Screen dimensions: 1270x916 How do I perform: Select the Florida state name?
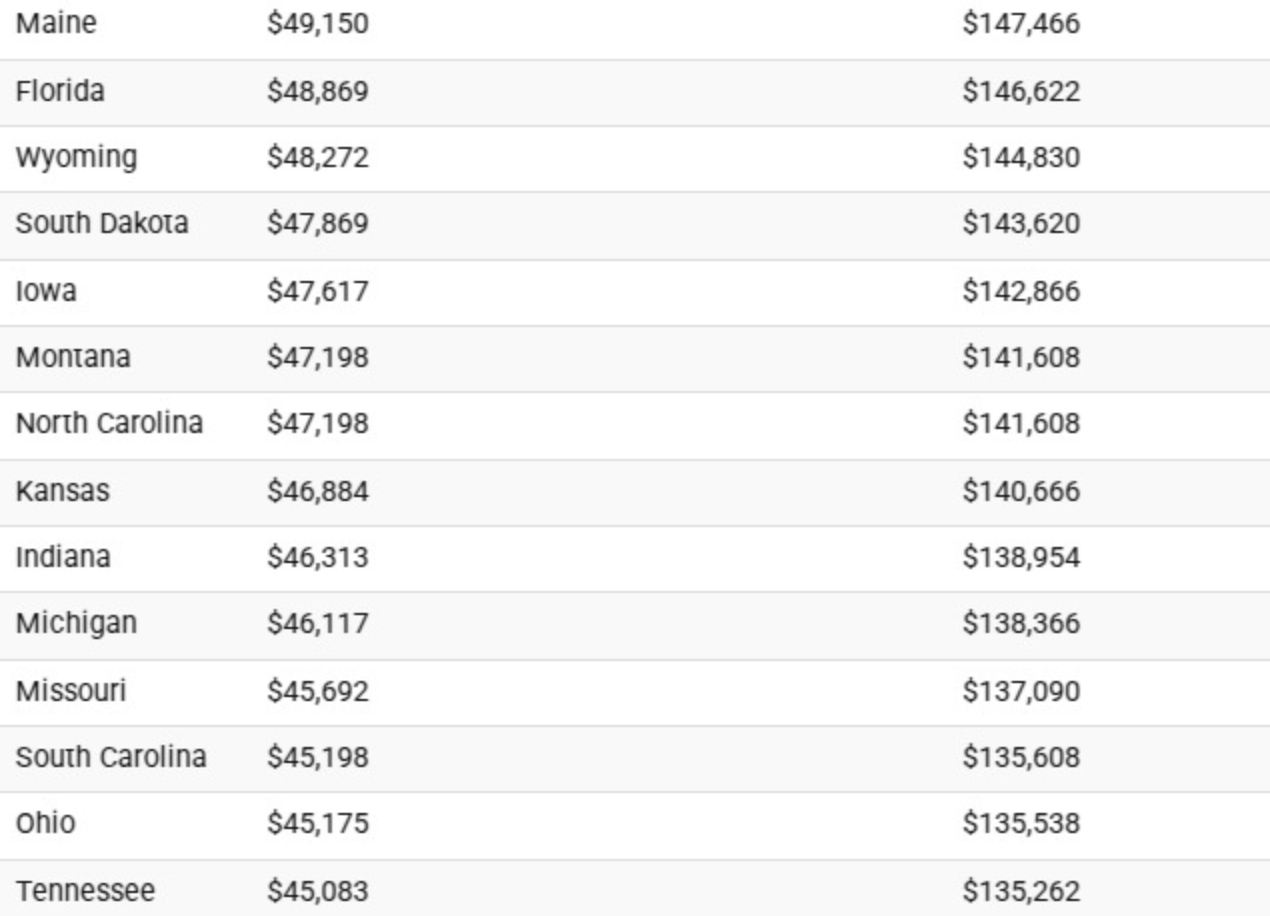click(60, 91)
